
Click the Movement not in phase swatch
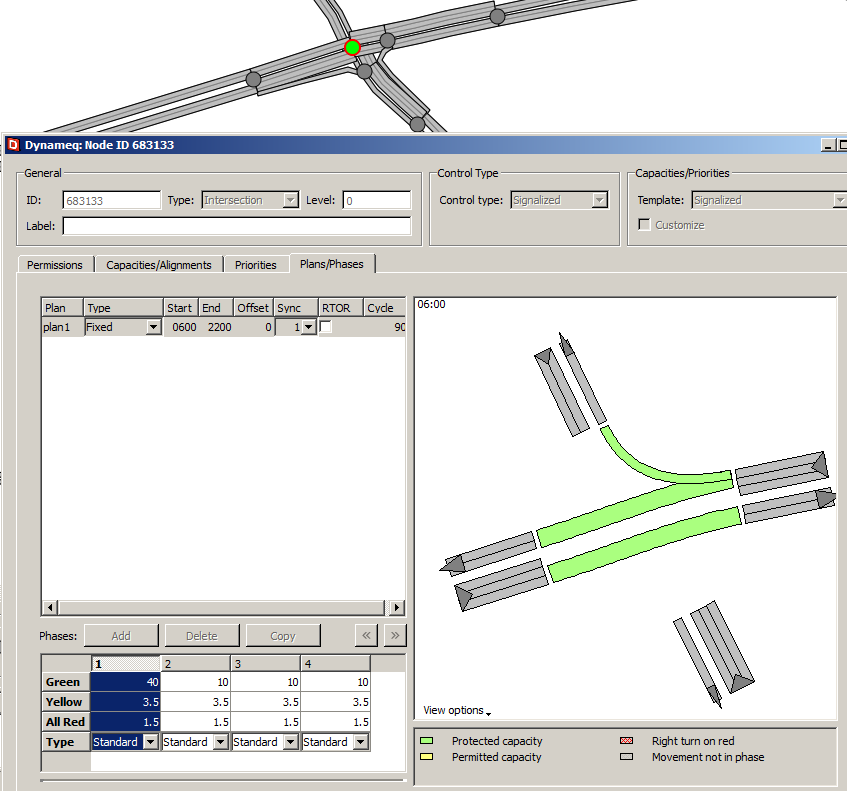[x=627, y=756]
